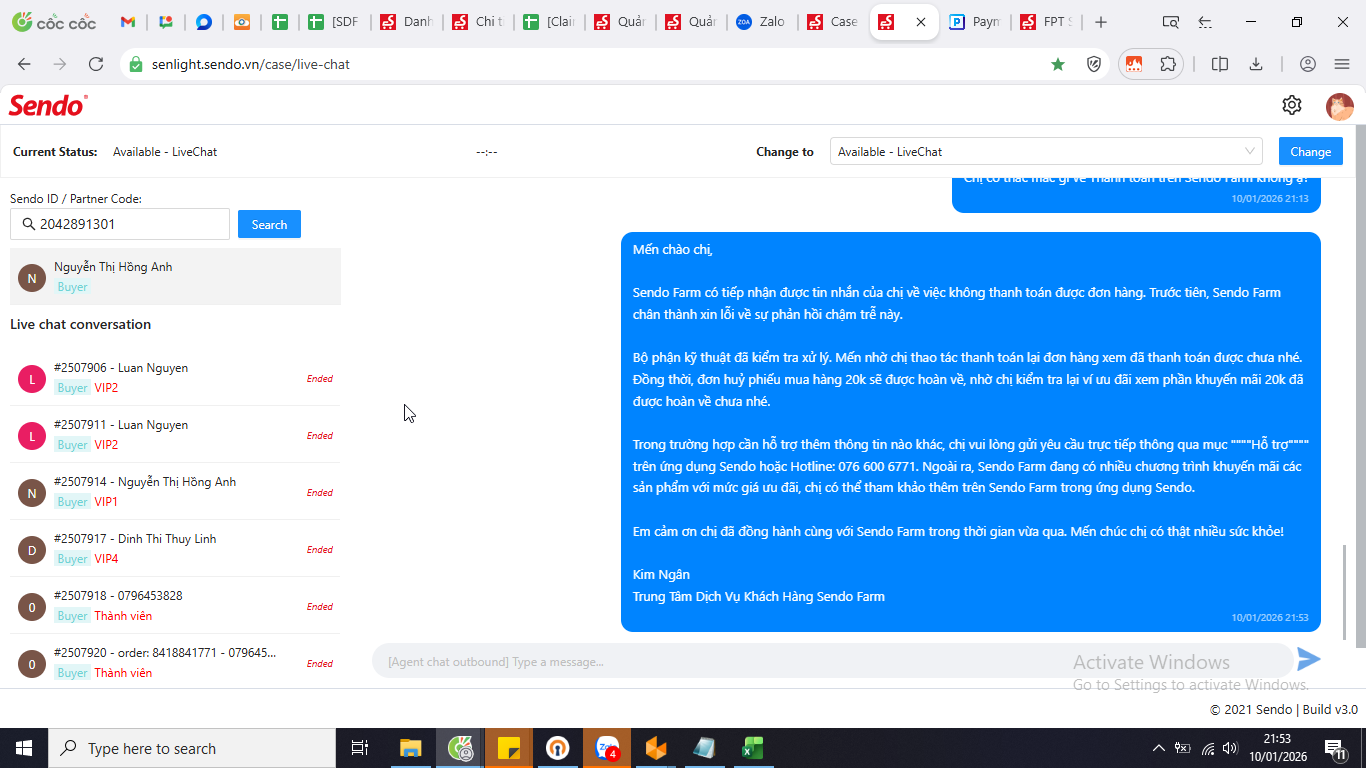Reload the current page
The height and width of the screenshot is (768, 1366).
coord(96,64)
